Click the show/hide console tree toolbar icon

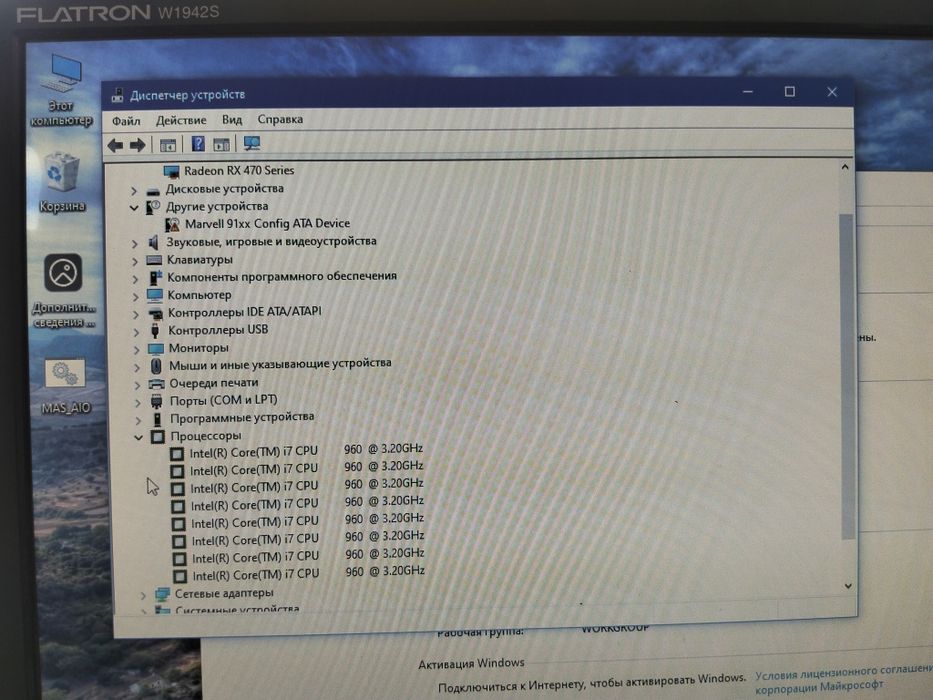click(x=168, y=145)
